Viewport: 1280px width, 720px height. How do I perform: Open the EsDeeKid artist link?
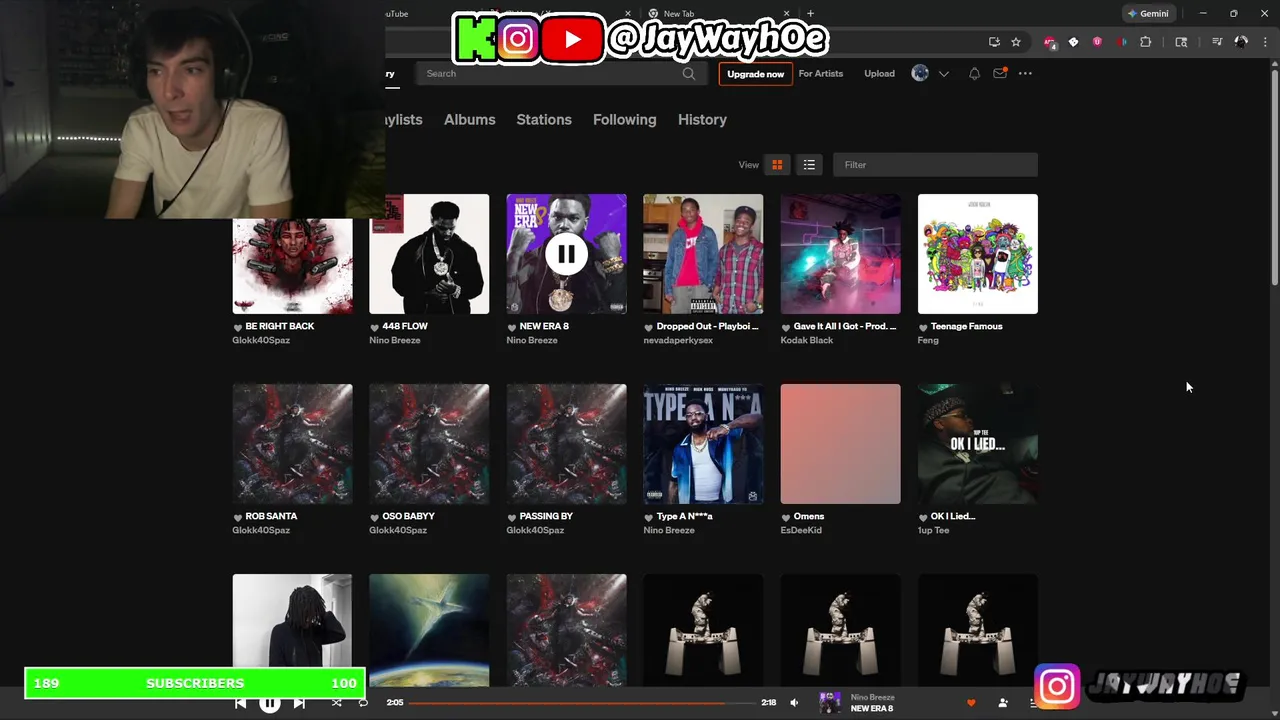click(x=801, y=531)
